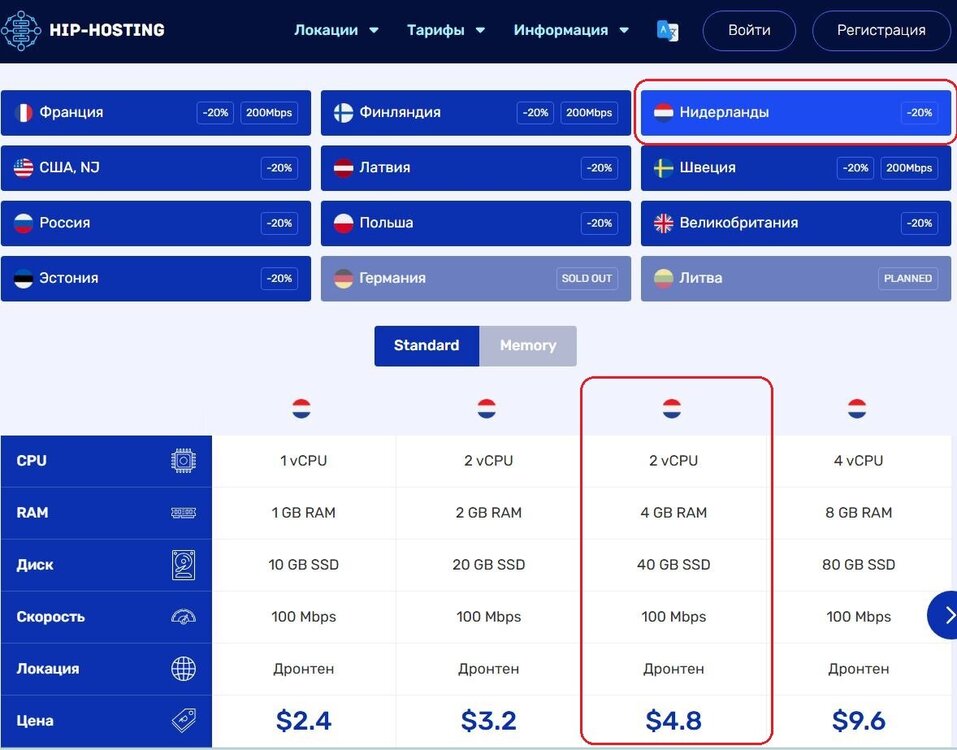Image resolution: width=957 pixels, height=750 pixels.
Task: Select the Финляндия location
Action: pyautogui.click(x=475, y=113)
